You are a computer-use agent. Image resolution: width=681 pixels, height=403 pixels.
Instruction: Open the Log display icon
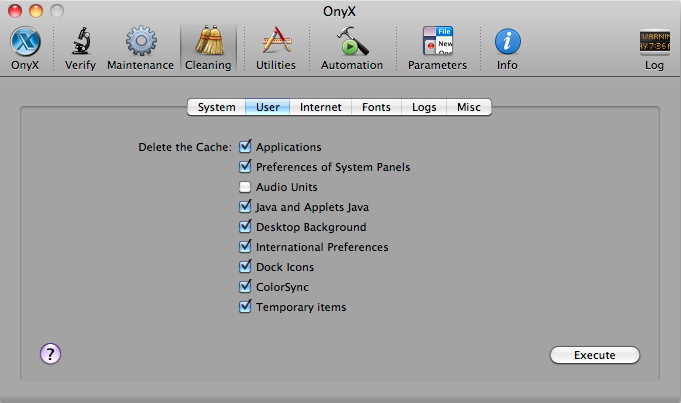[655, 42]
